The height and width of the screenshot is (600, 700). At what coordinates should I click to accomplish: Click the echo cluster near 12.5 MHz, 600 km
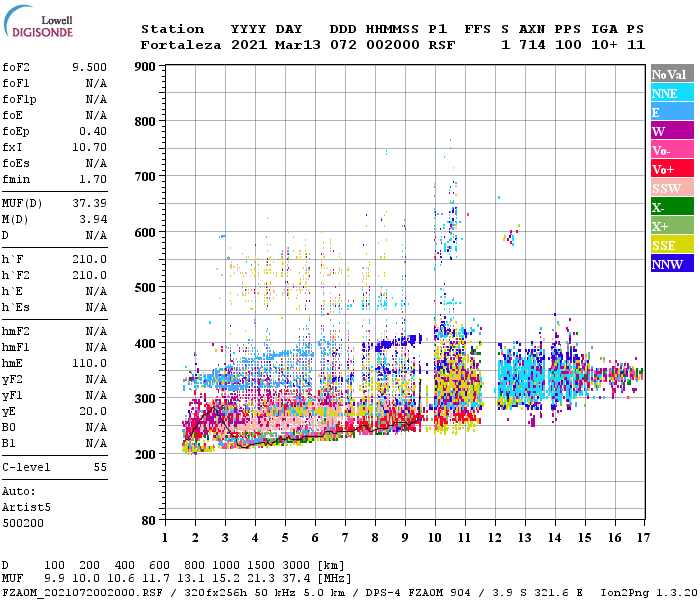512,235
